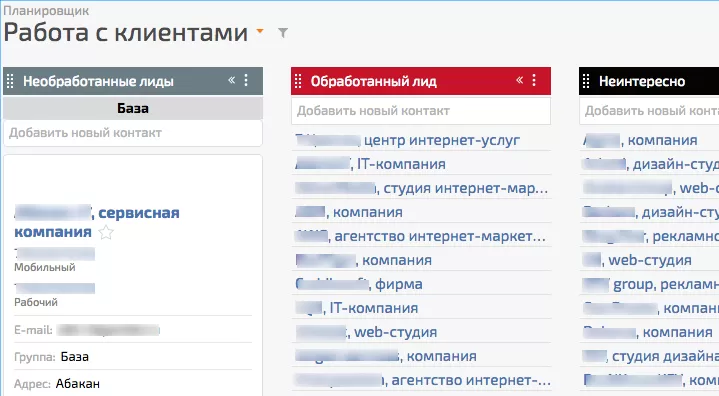Image resolution: width=719 pixels, height=396 pixels.
Task: Collapse the Необработанные лиды column
Action: point(232,80)
